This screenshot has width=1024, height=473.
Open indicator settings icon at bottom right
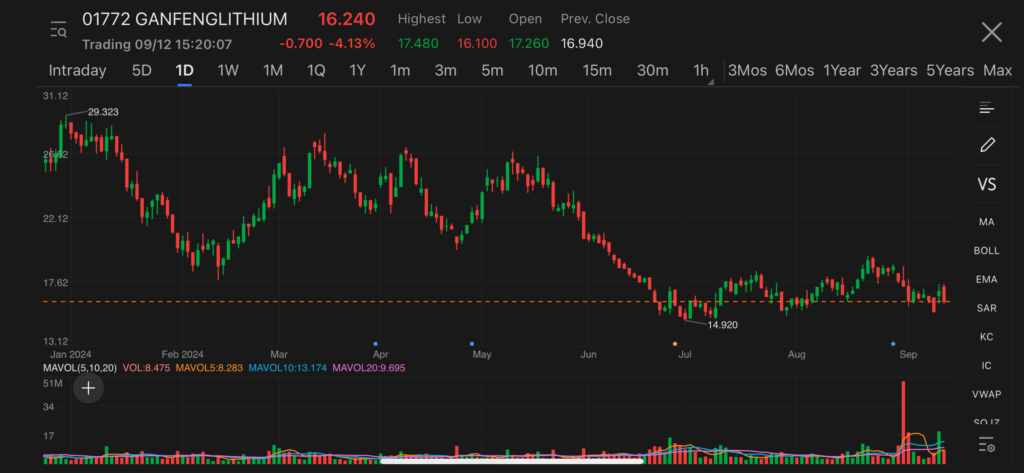click(x=987, y=446)
